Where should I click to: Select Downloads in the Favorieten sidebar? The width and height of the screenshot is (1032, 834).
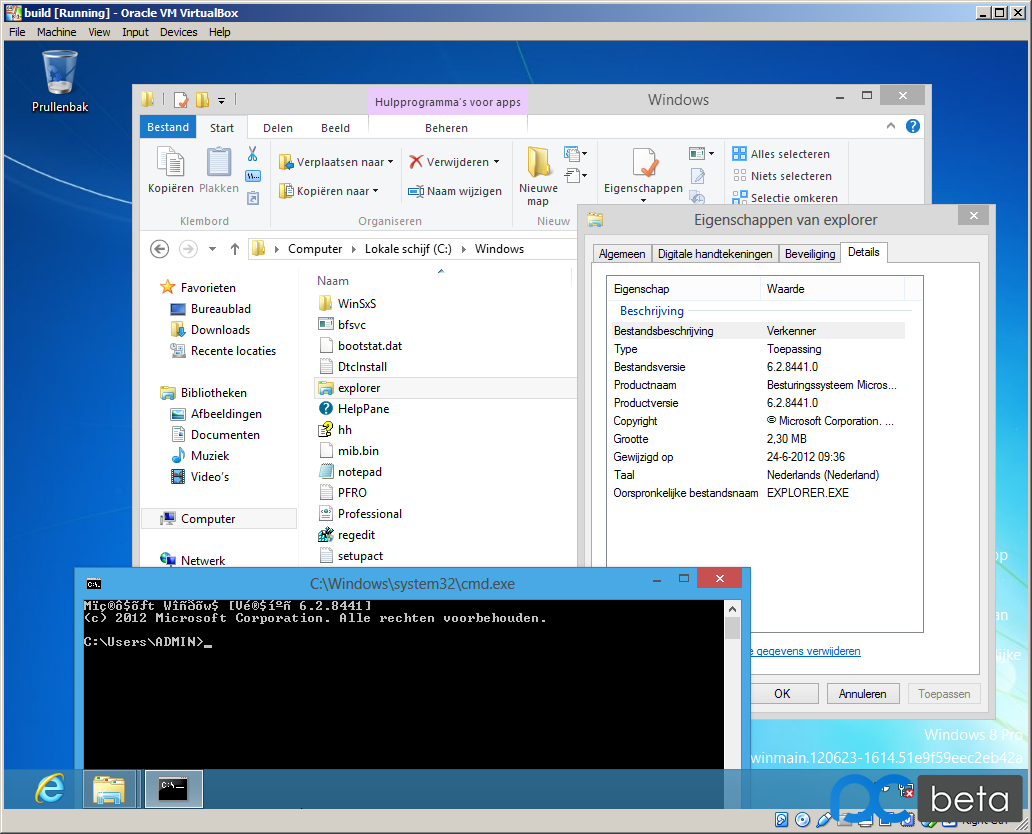tap(220, 330)
